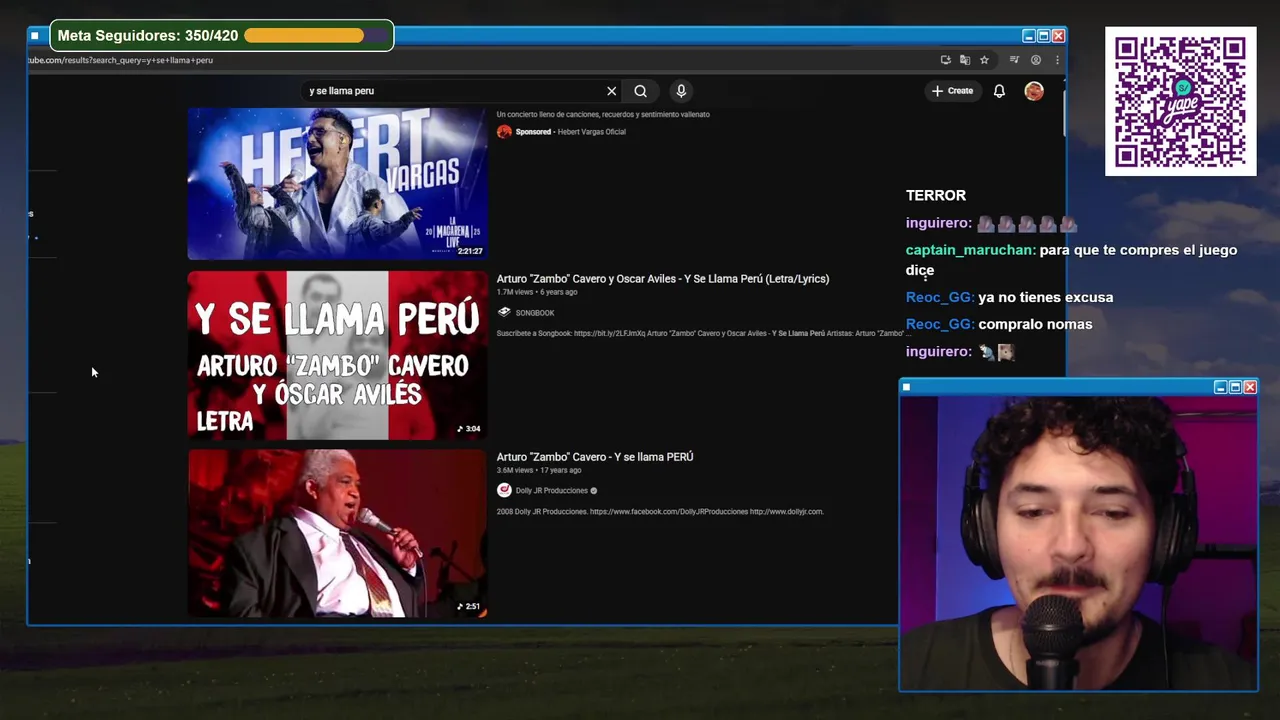
Task: Click the 'Un concierto lleno de canciones' description
Action: pos(603,115)
